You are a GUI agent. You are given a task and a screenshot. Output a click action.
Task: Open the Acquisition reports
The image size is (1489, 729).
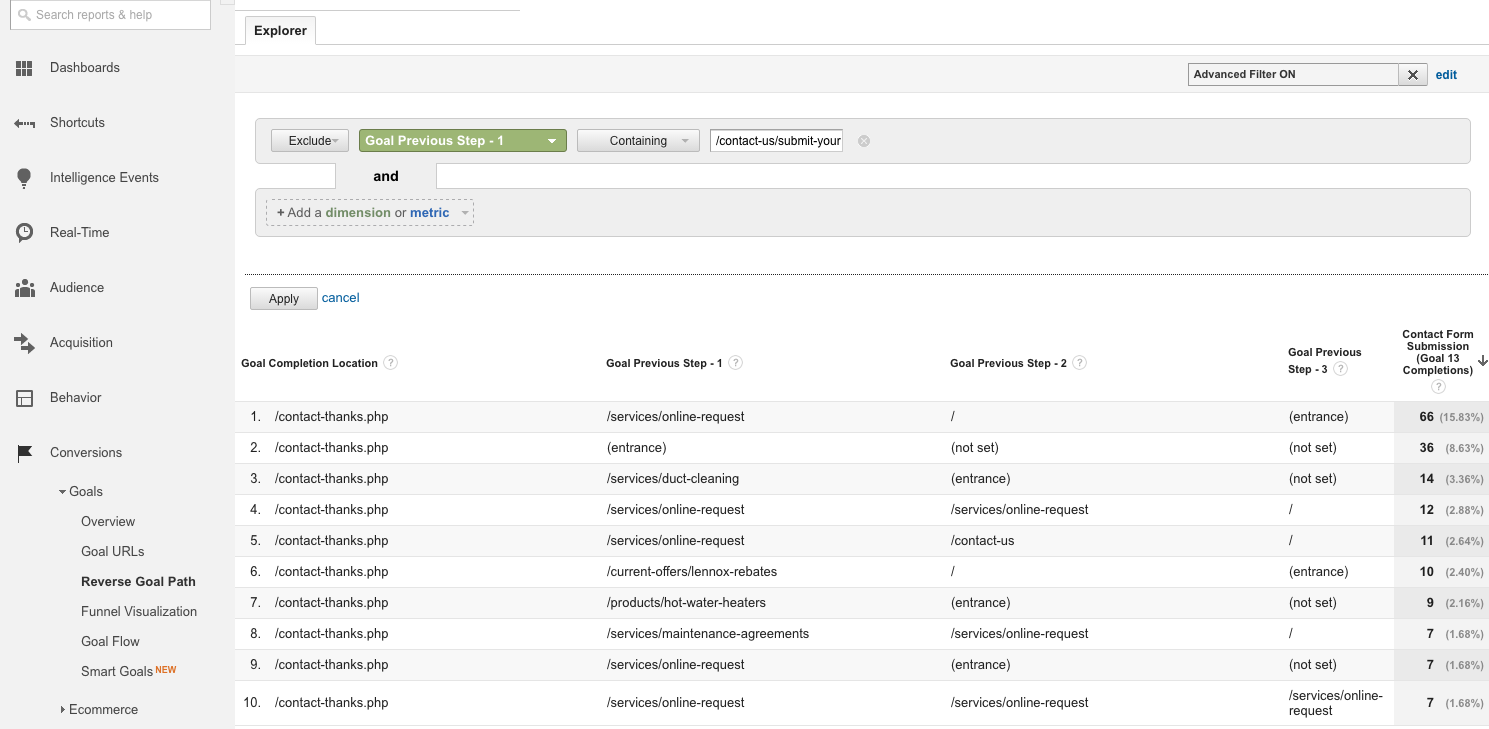[80, 342]
